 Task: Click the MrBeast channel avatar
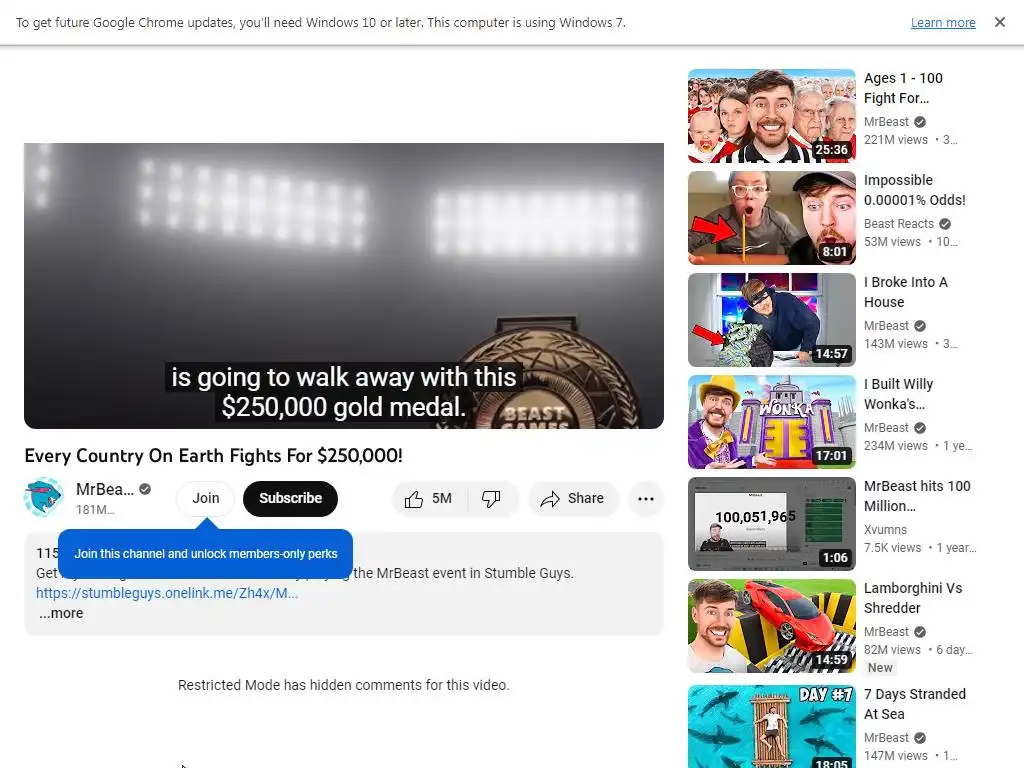click(44, 497)
